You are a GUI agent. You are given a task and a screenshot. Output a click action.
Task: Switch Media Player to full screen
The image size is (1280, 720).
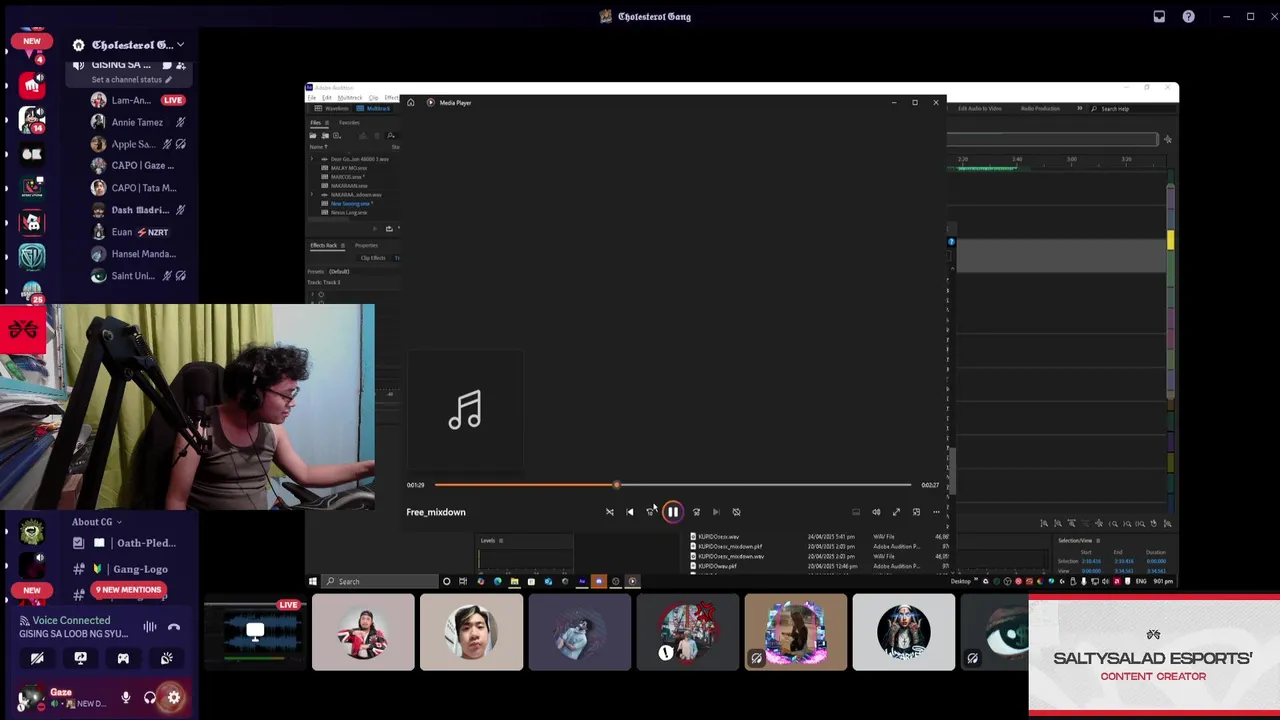896,512
